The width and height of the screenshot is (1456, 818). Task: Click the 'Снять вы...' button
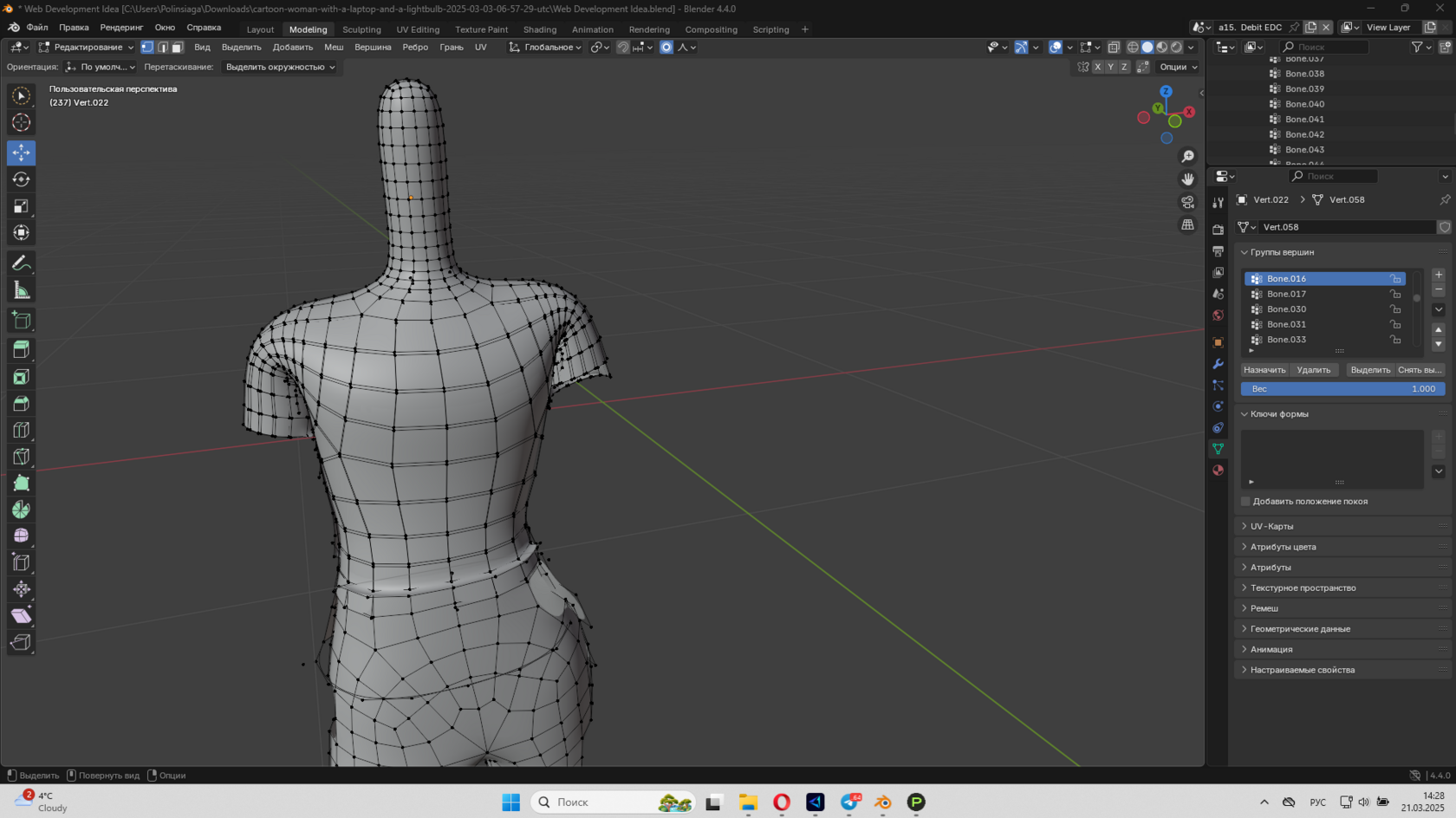pos(1420,370)
